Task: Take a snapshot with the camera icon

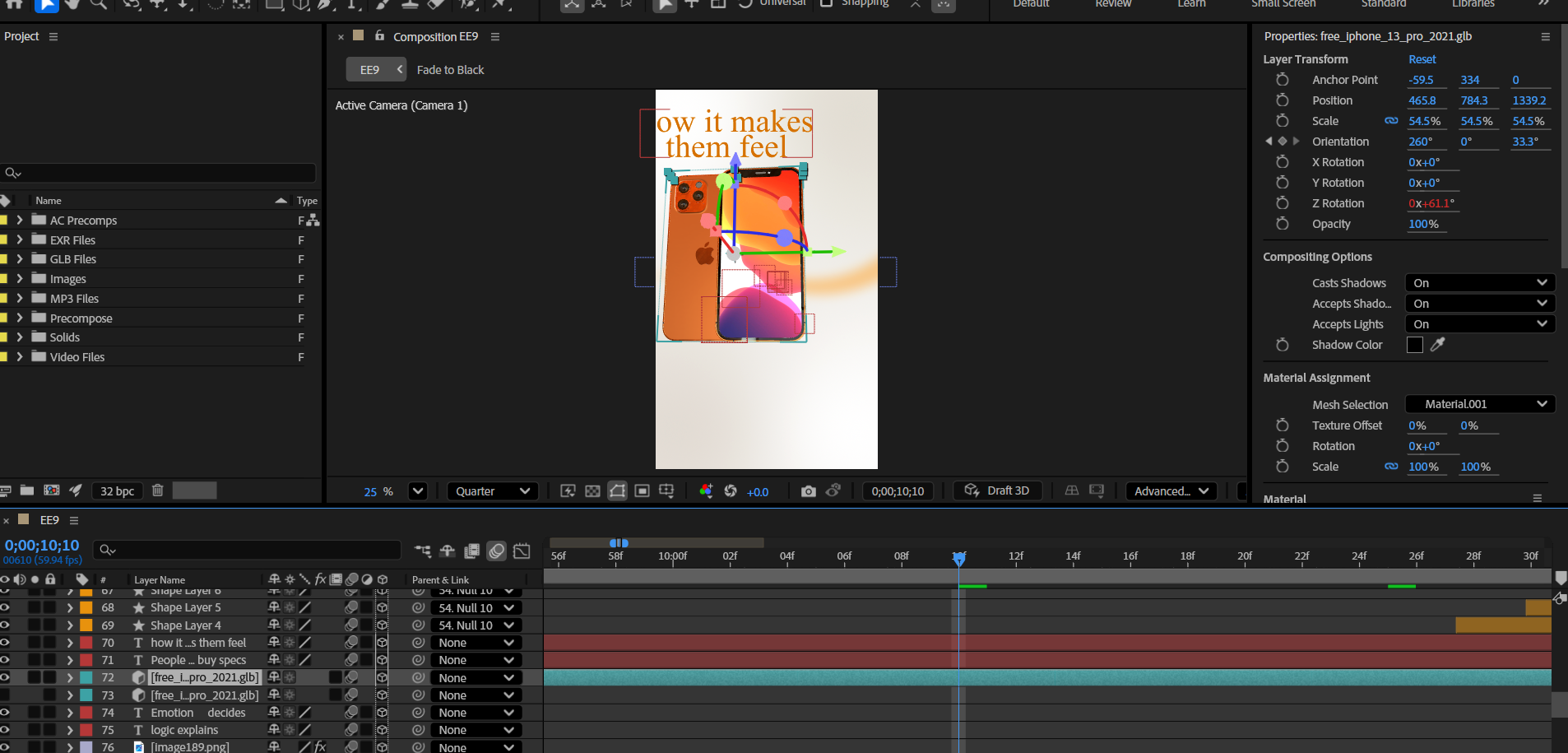Action: [808, 491]
